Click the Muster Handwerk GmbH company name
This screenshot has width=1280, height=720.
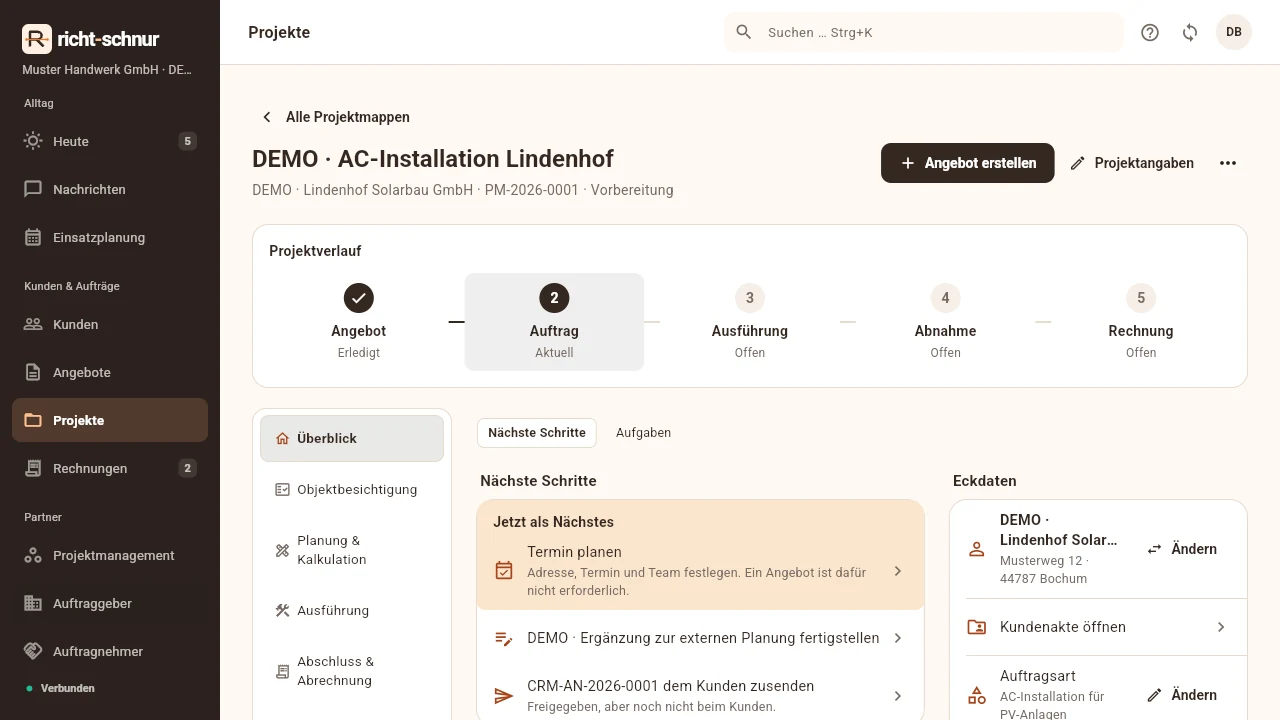click(x=107, y=70)
